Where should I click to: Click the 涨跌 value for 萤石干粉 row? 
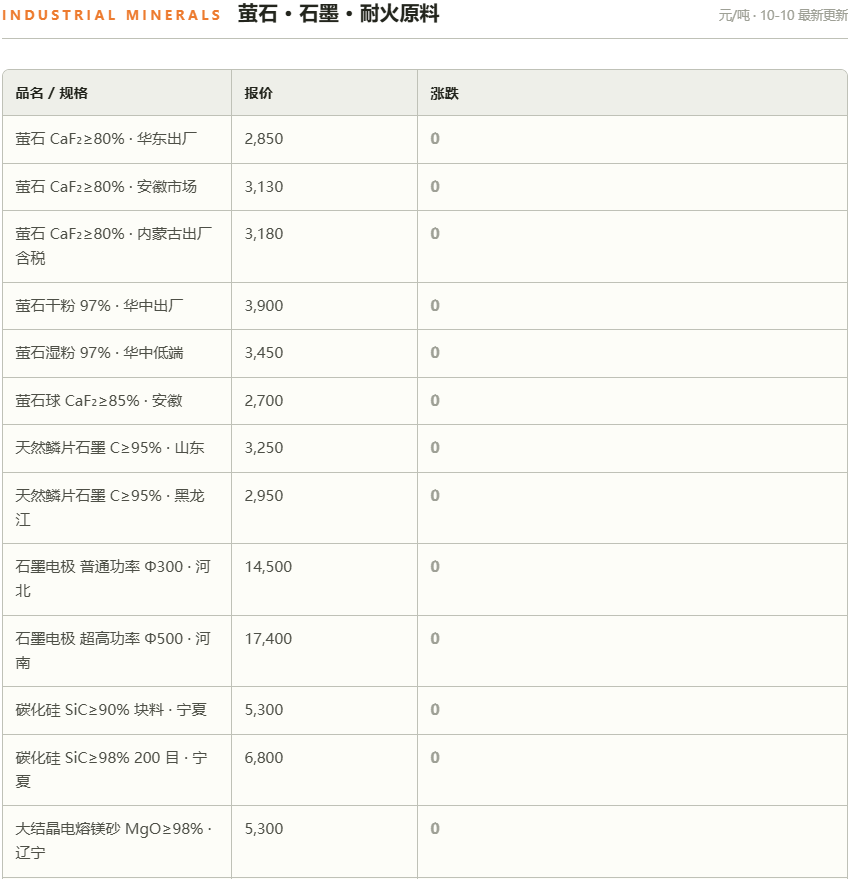coord(435,306)
